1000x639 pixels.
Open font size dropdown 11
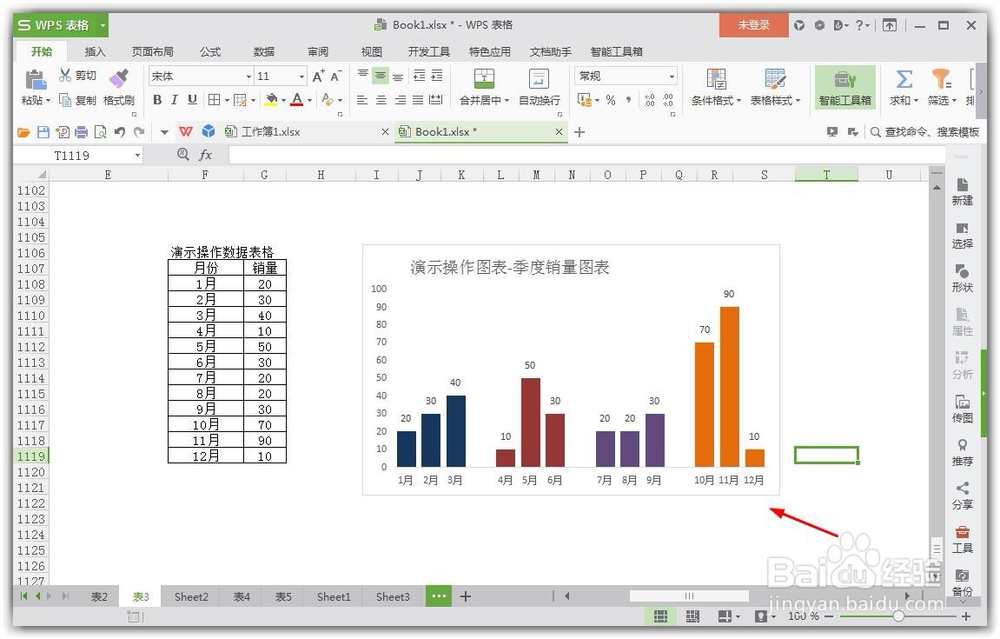click(302, 77)
